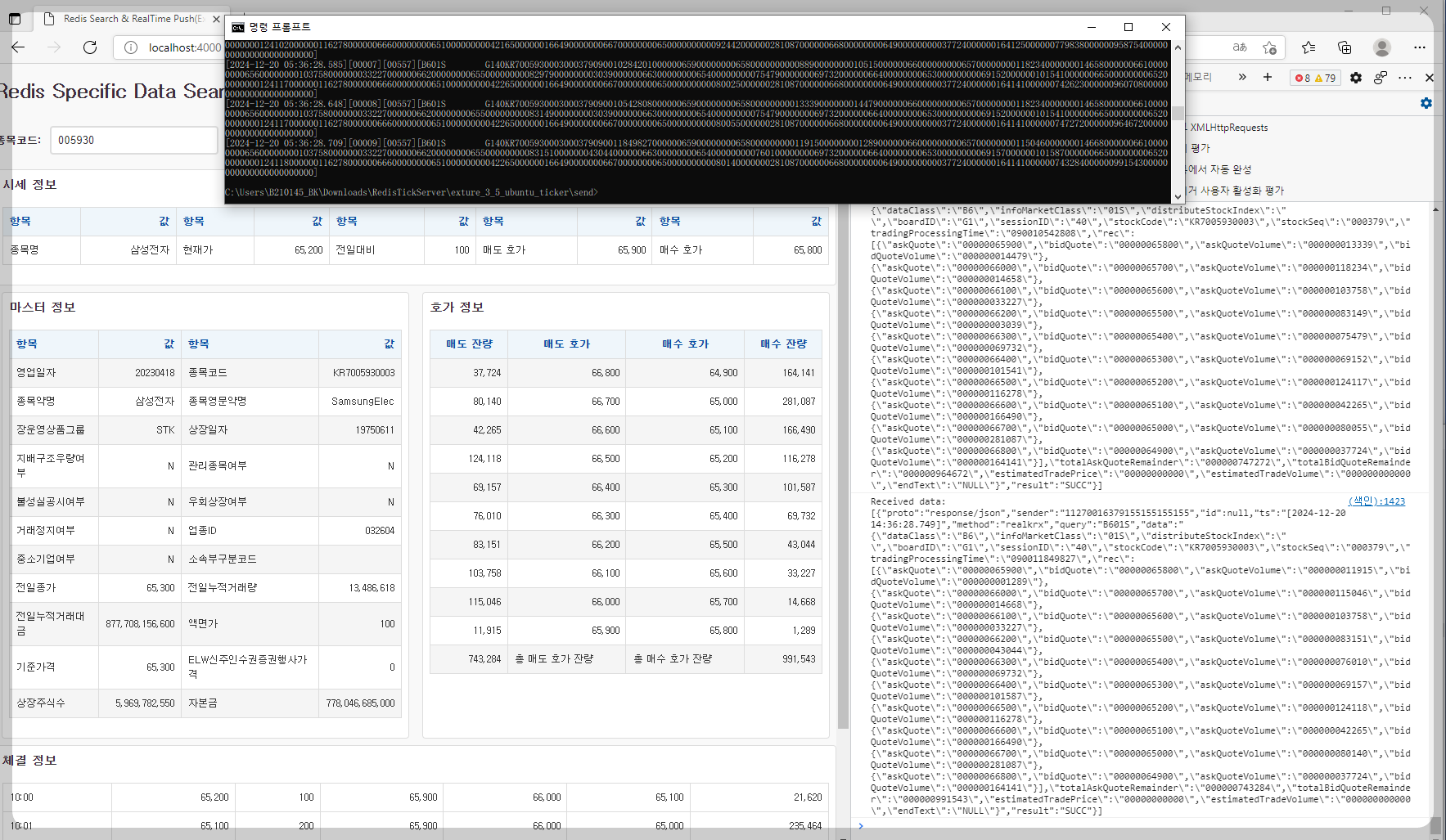Click the bid volume 164,141 cell
Image resolution: width=1446 pixels, height=840 pixels.
[x=783, y=372]
